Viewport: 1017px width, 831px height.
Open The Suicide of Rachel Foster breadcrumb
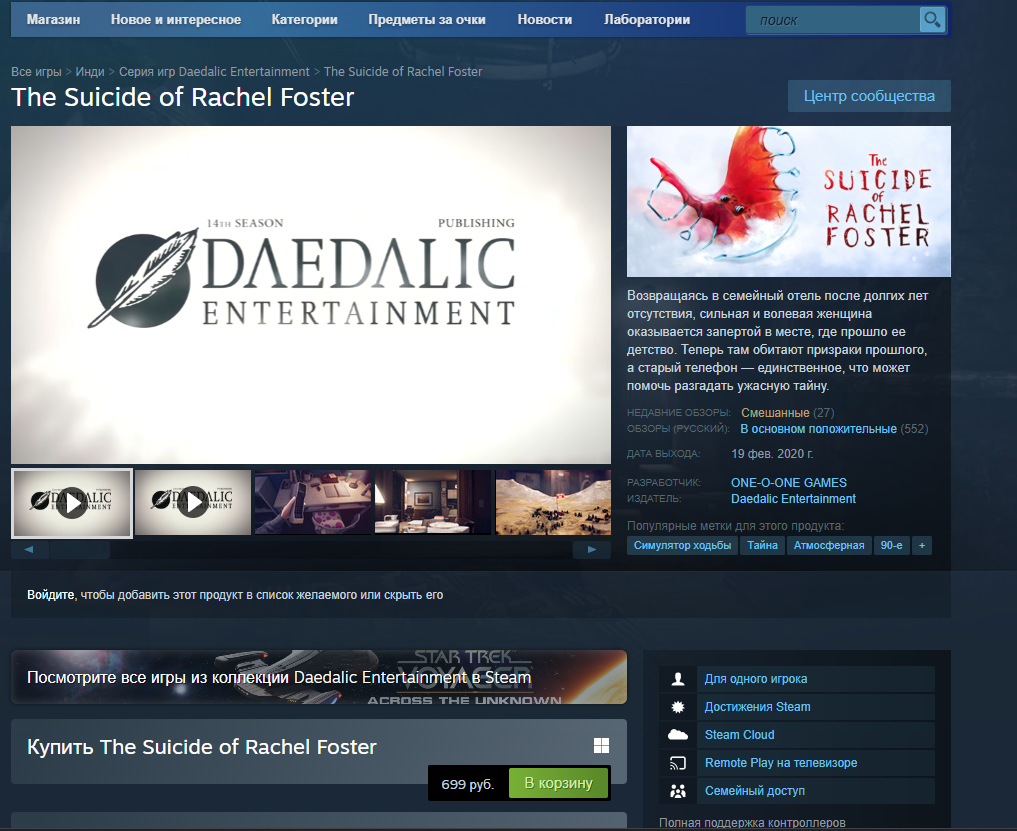coord(403,71)
